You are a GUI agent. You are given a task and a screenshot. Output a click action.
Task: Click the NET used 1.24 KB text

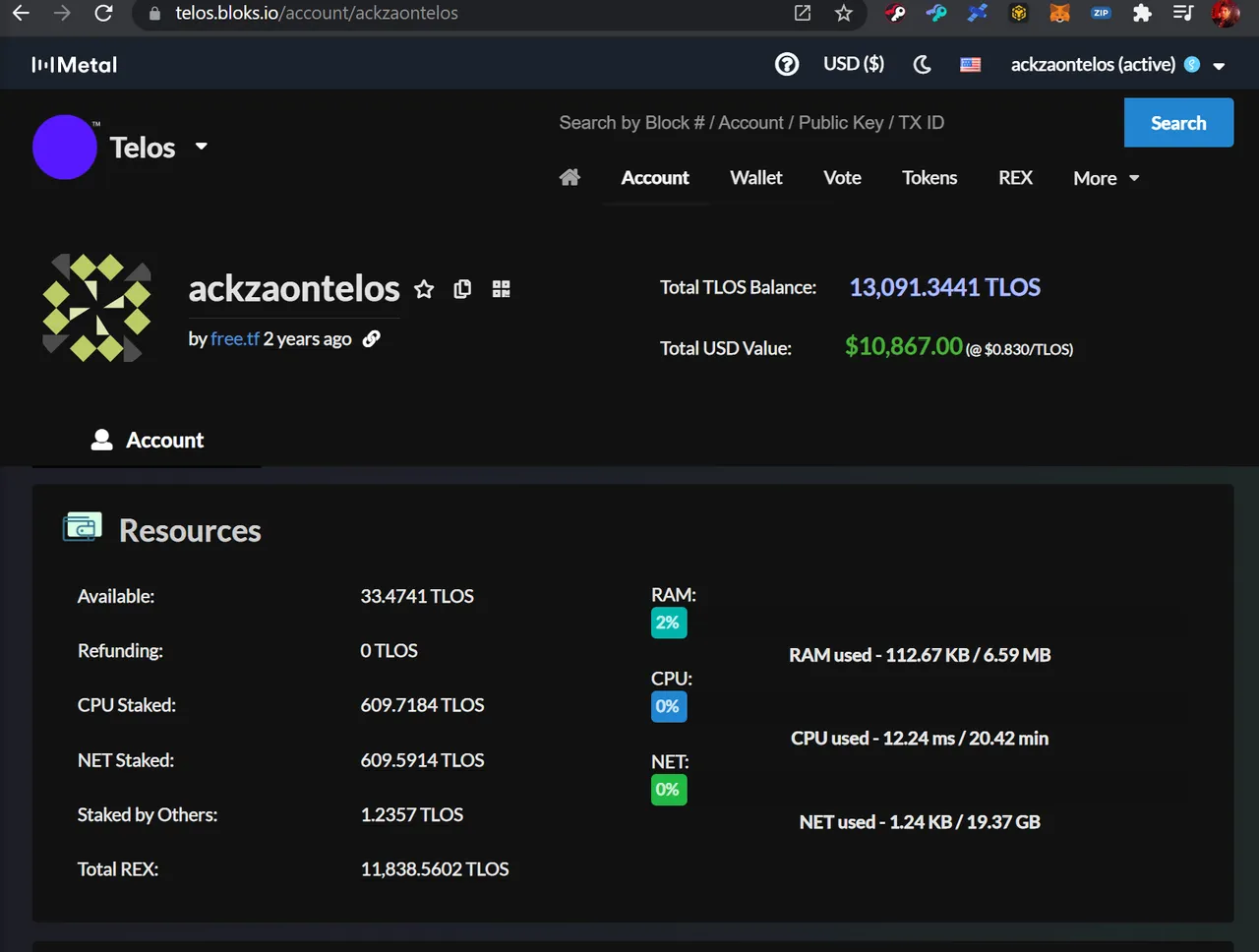(920, 822)
